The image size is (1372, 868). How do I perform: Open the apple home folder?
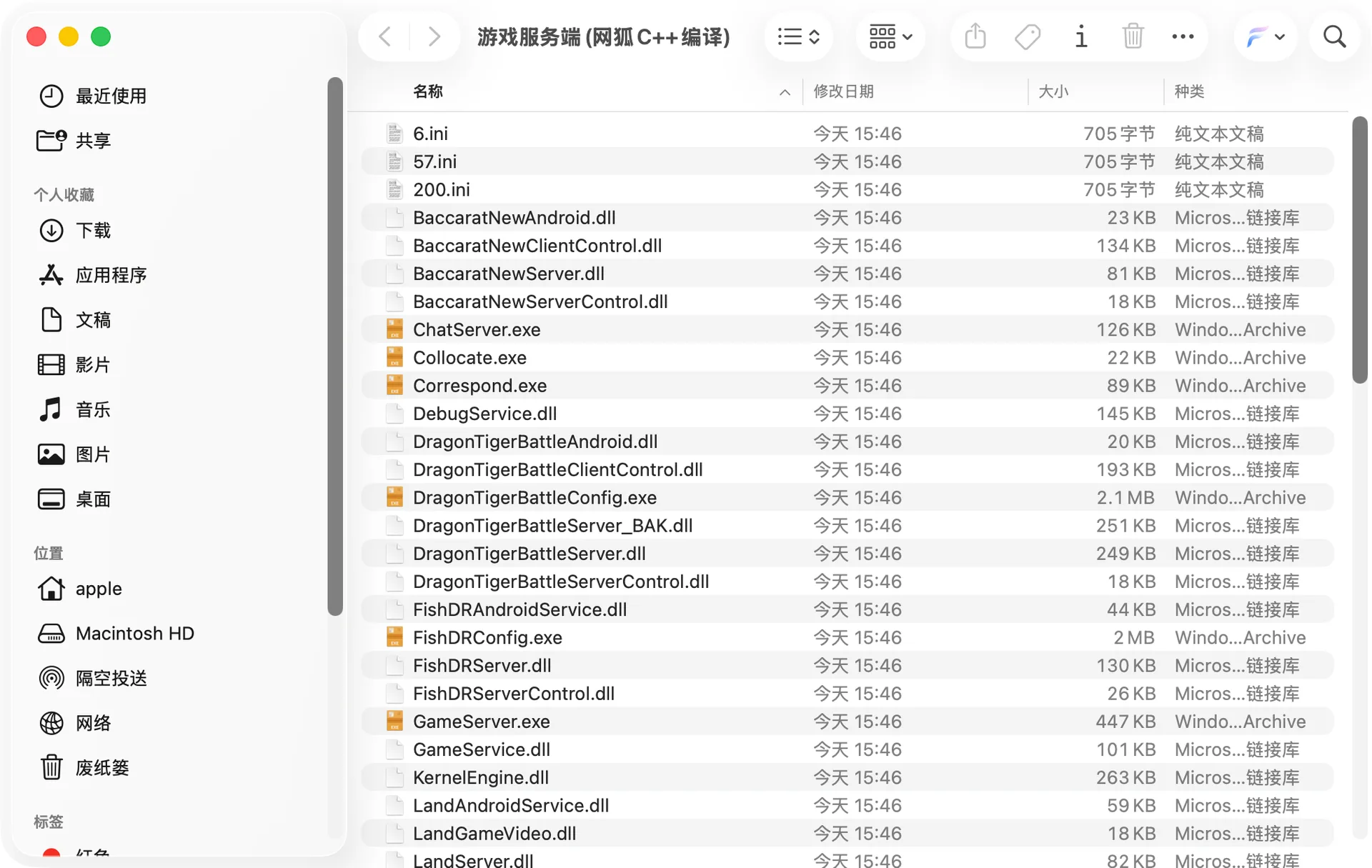tap(80, 589)
